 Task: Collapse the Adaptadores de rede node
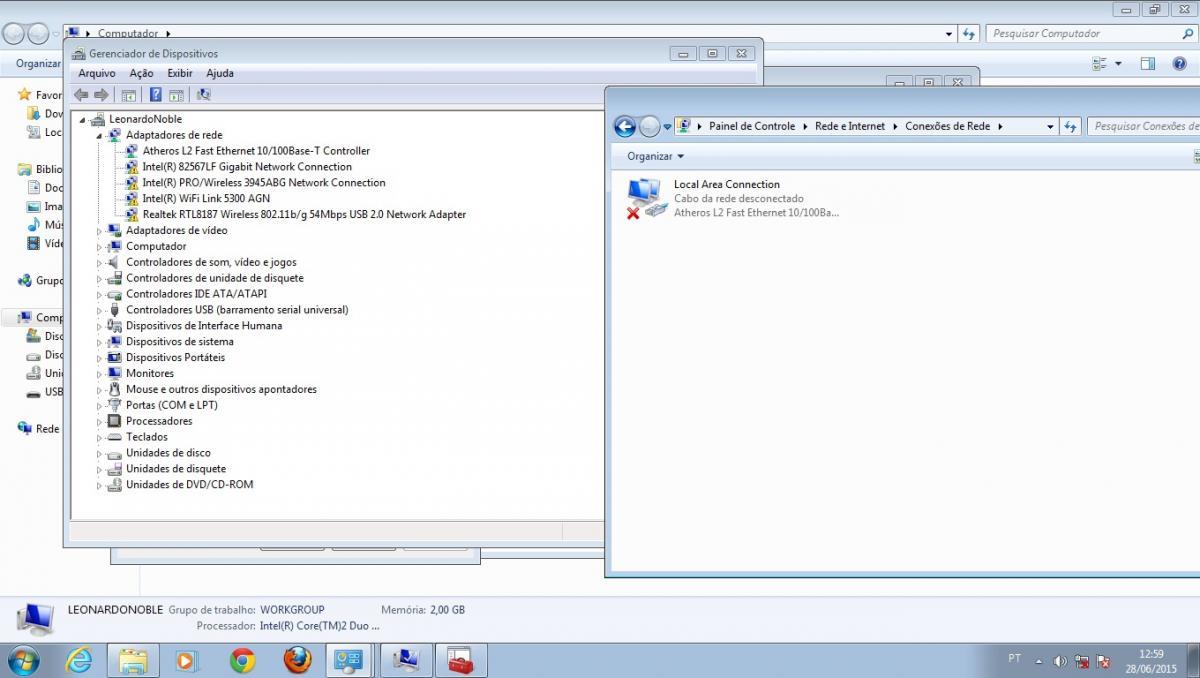(99, 135)
